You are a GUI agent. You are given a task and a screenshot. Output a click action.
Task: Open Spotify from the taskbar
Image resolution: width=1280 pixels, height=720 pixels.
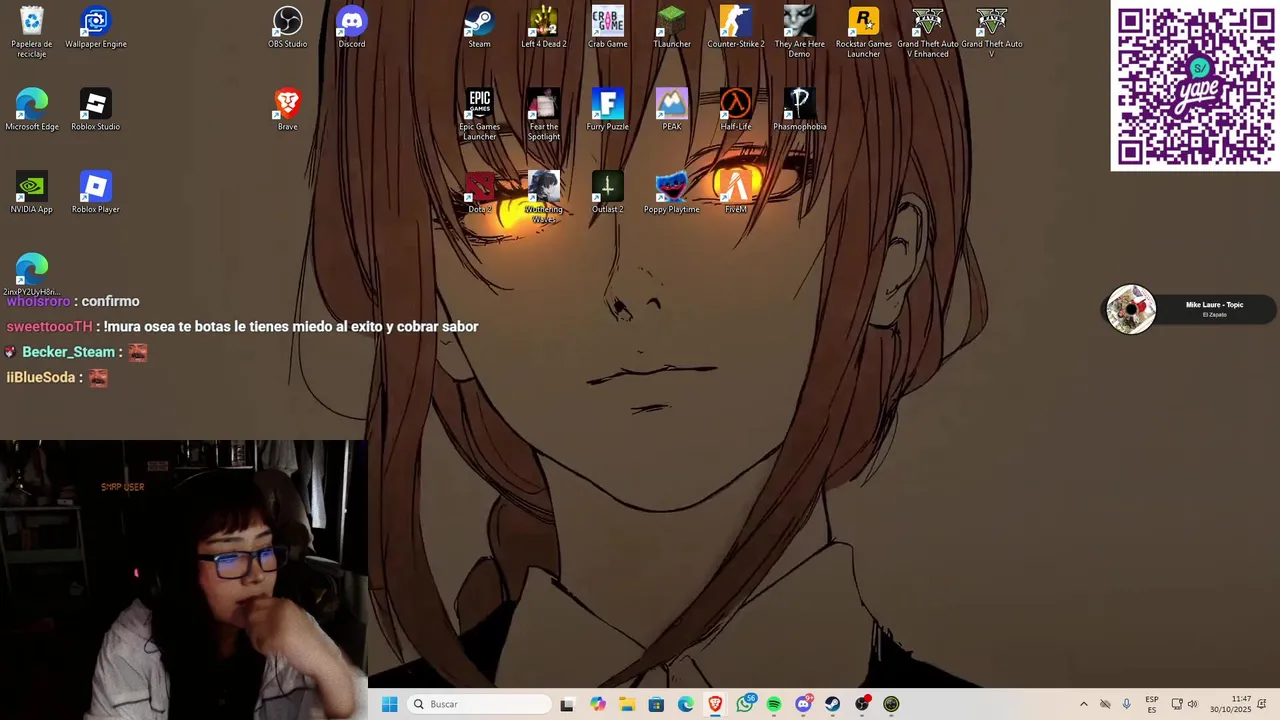tap(774, 704)
